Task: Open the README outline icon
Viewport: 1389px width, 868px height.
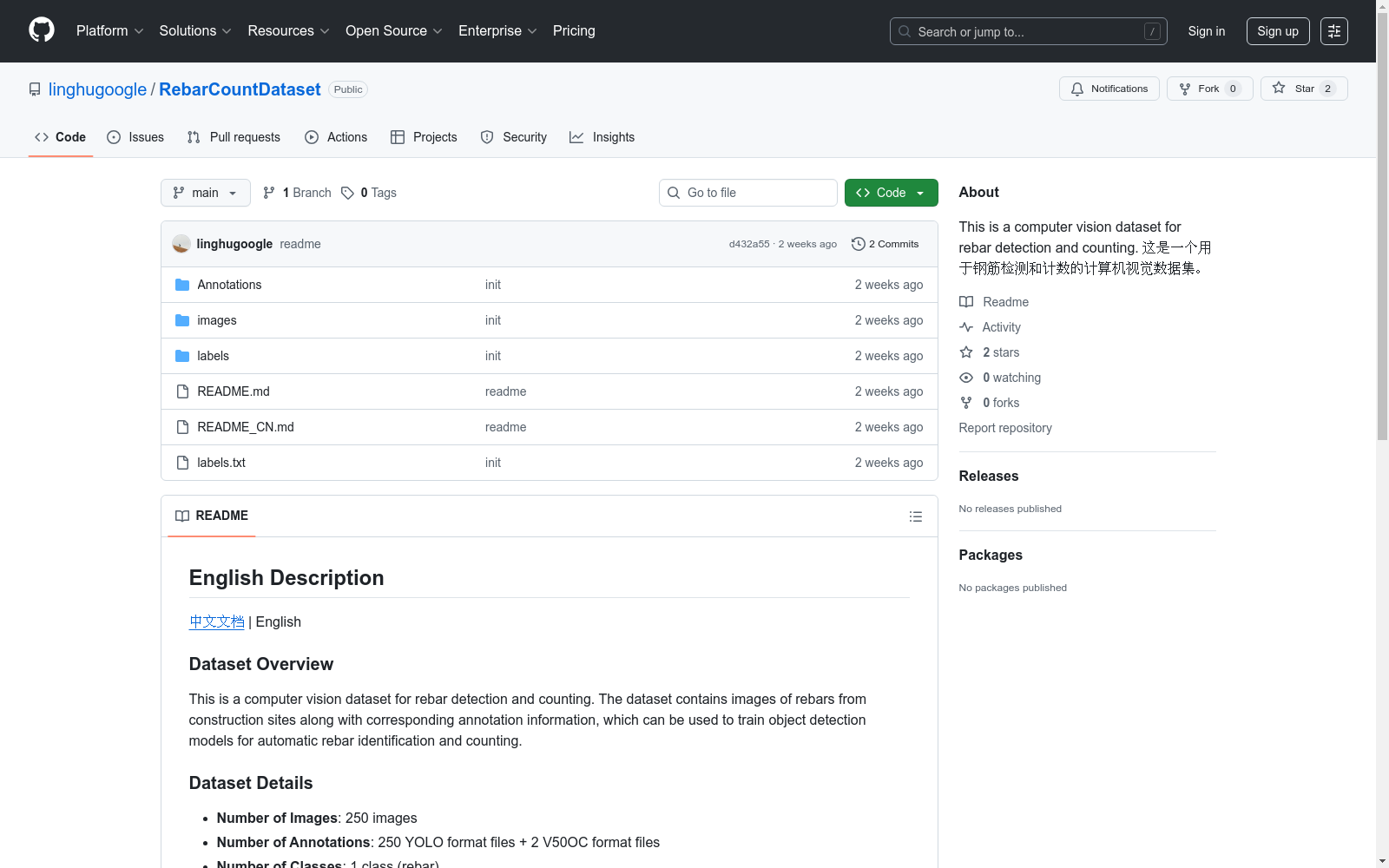Action: (915, 516)
